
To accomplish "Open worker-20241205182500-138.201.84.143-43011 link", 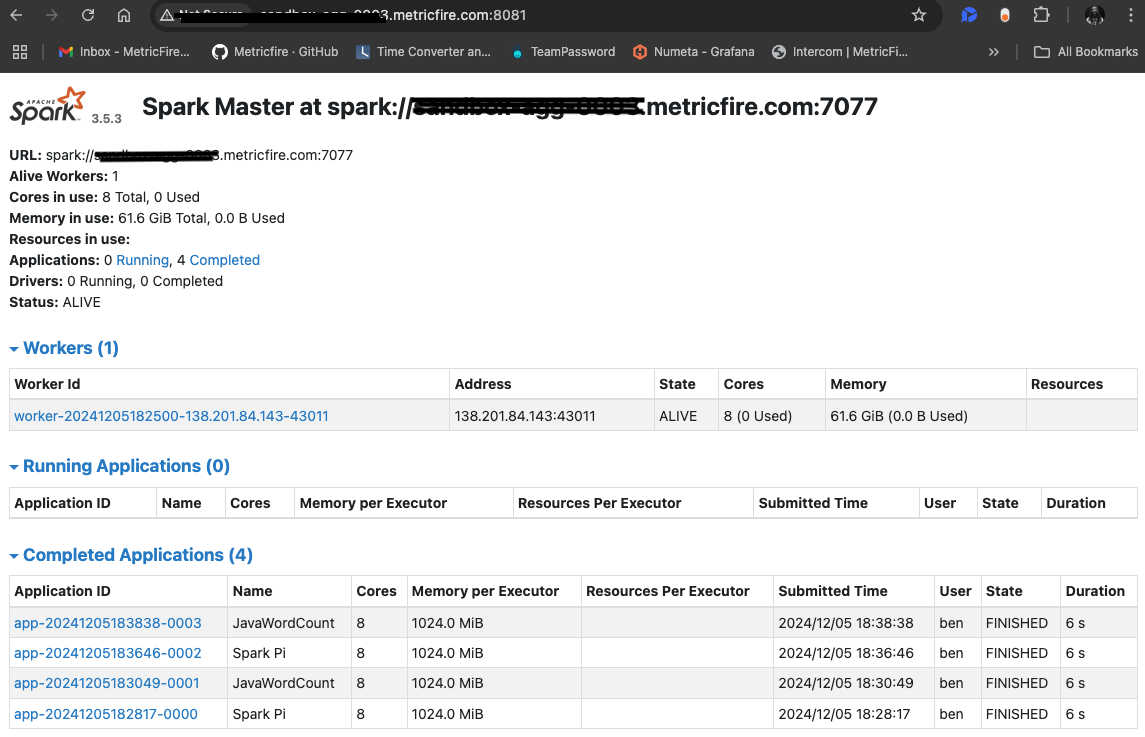I will pyautogui.click(x=171, y=416).
